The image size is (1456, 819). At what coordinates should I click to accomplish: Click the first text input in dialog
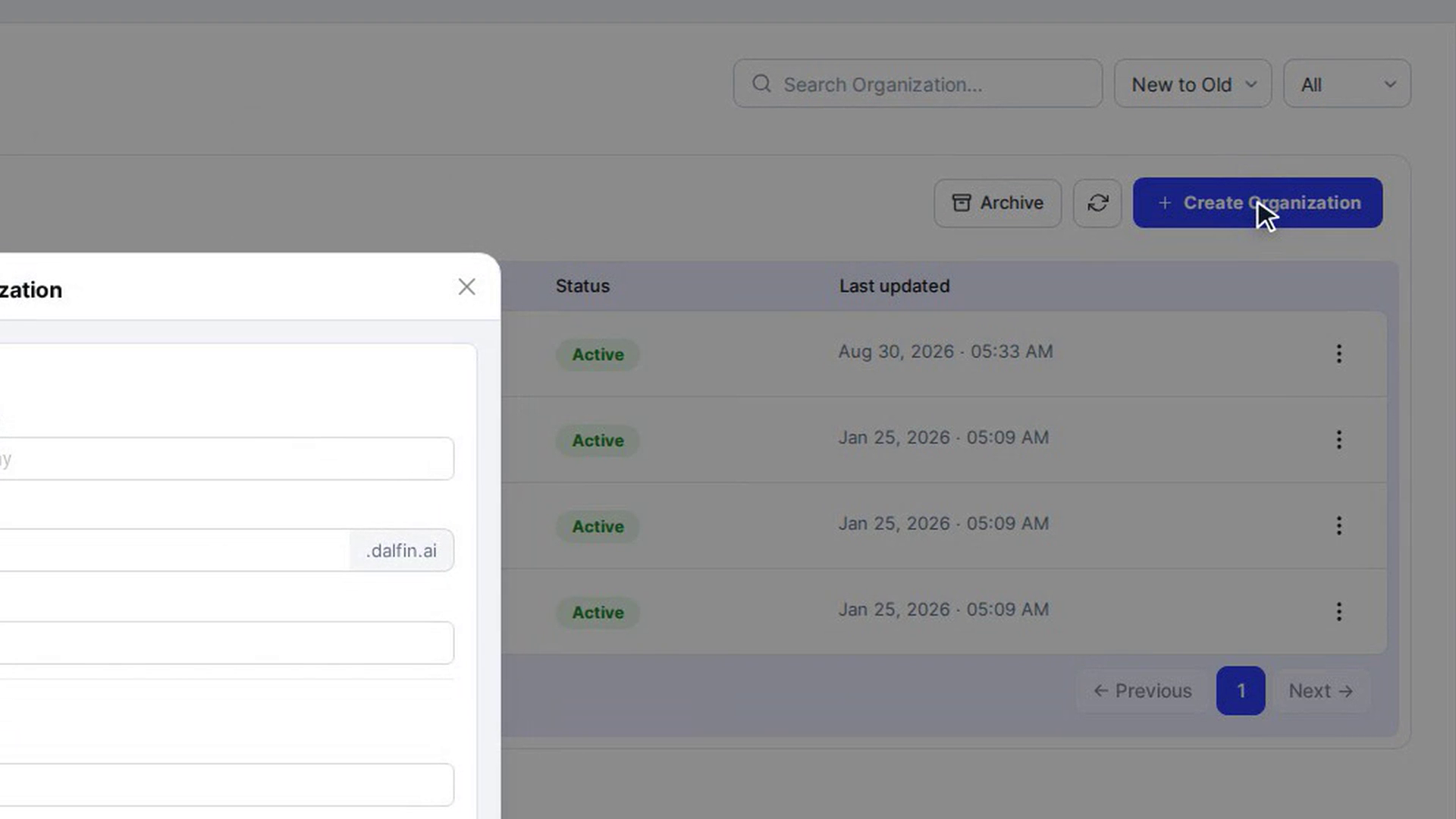tap(227, 459)
